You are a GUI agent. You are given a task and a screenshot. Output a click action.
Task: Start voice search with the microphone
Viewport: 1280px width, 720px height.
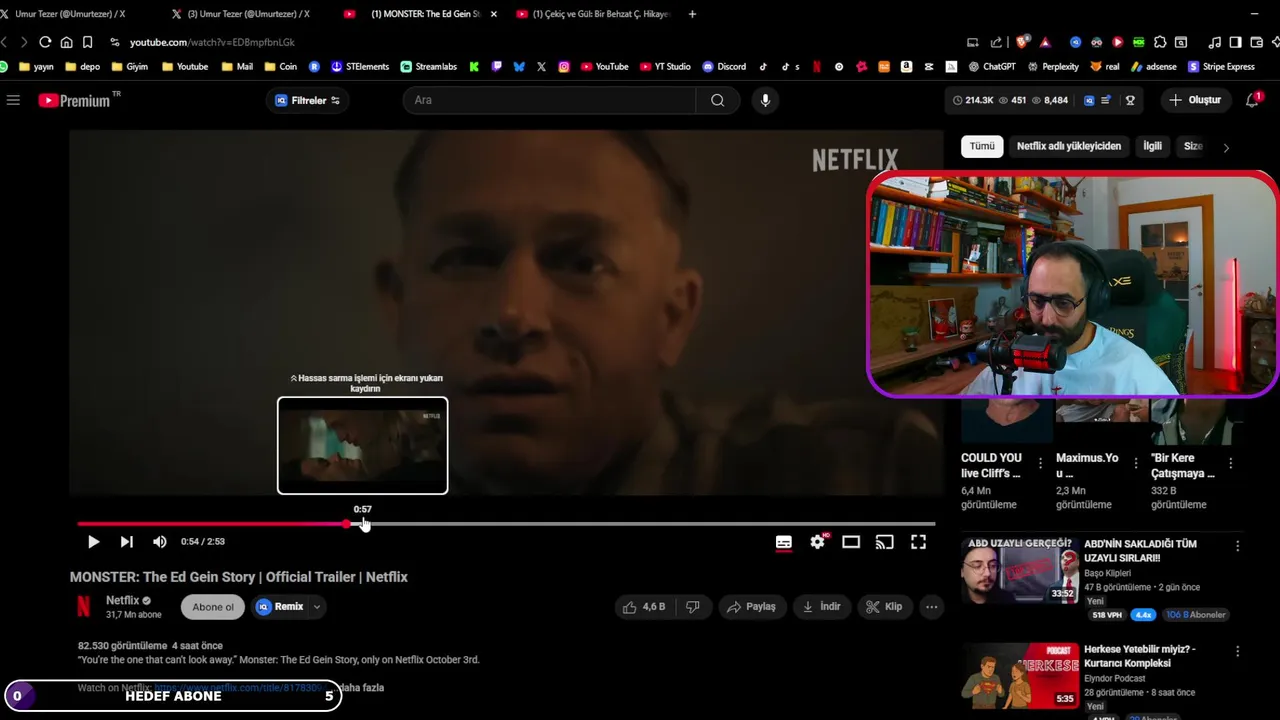tap(765, 100)
